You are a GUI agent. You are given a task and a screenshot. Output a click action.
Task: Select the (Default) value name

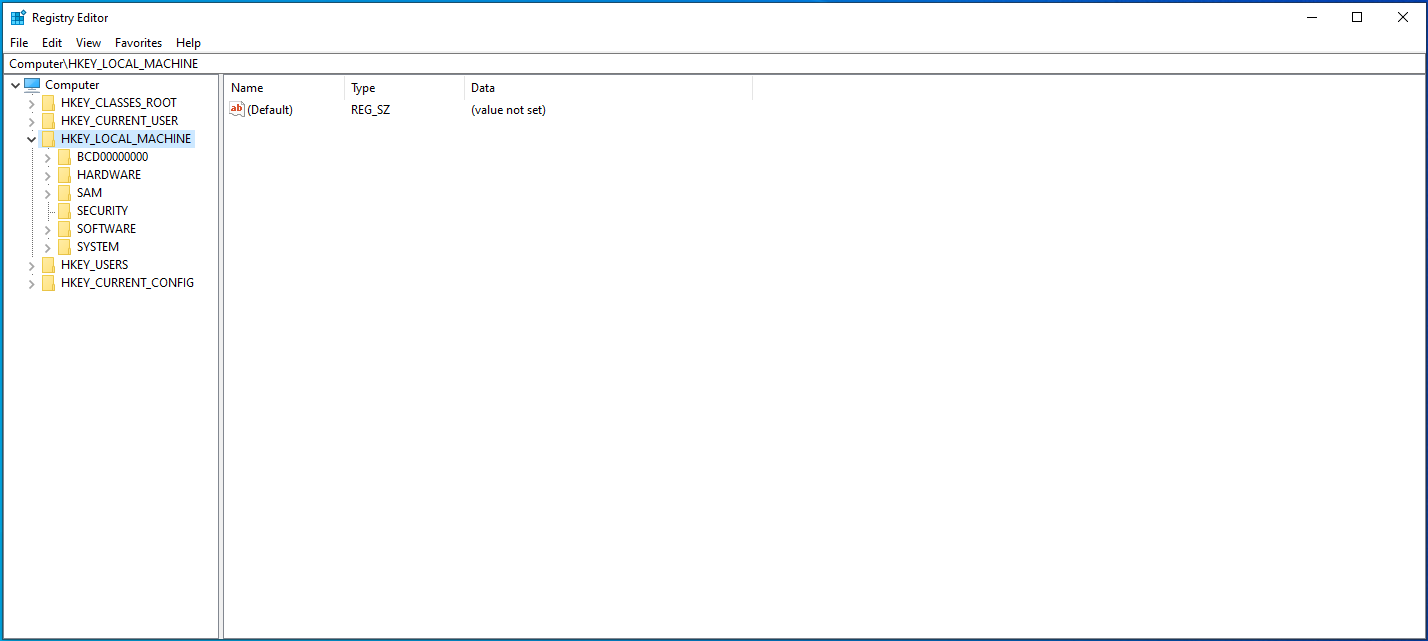pos(270,110)
